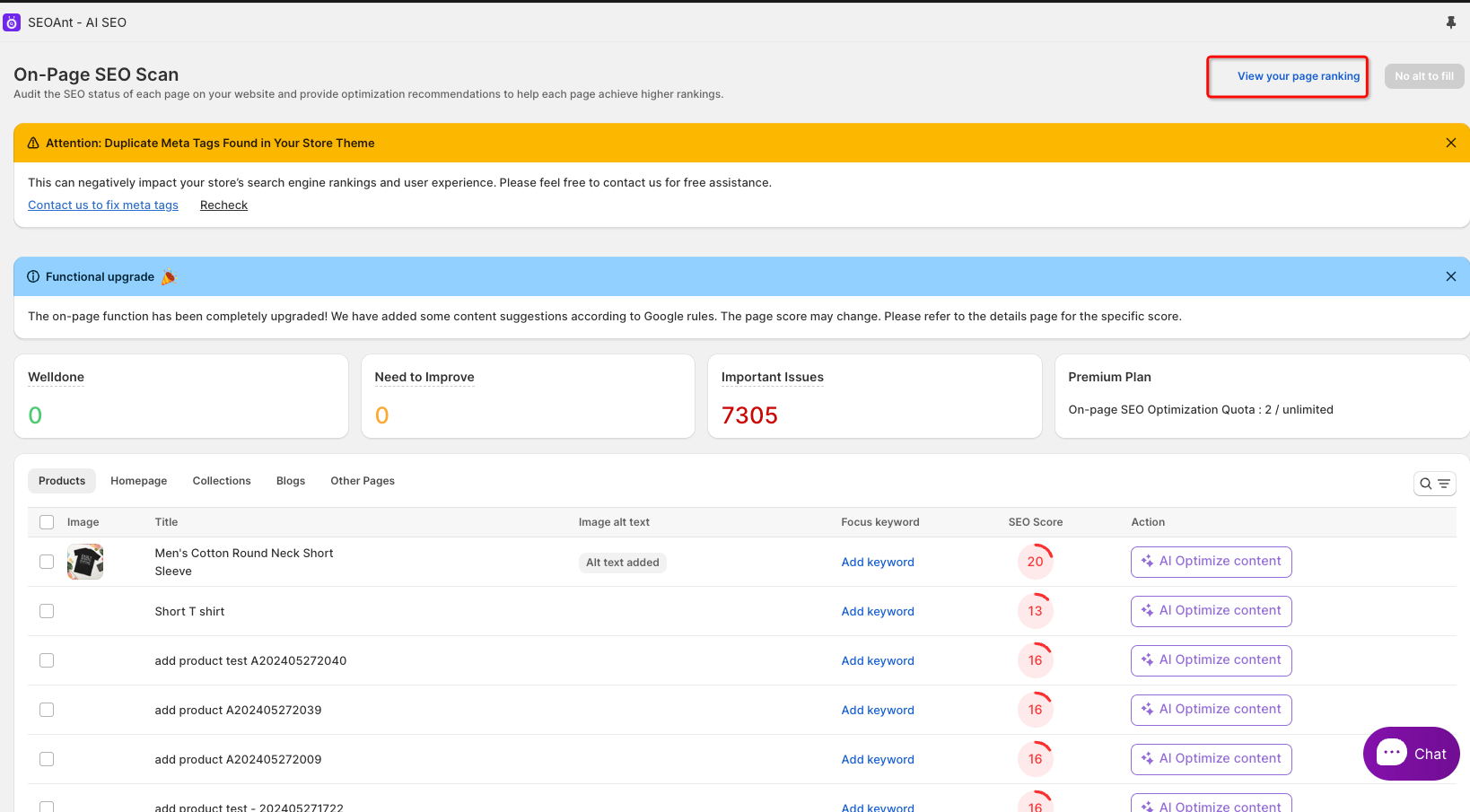AI Optimize content for add product A202405272009
This screenshot has width=1470, height=812.
1212,759
